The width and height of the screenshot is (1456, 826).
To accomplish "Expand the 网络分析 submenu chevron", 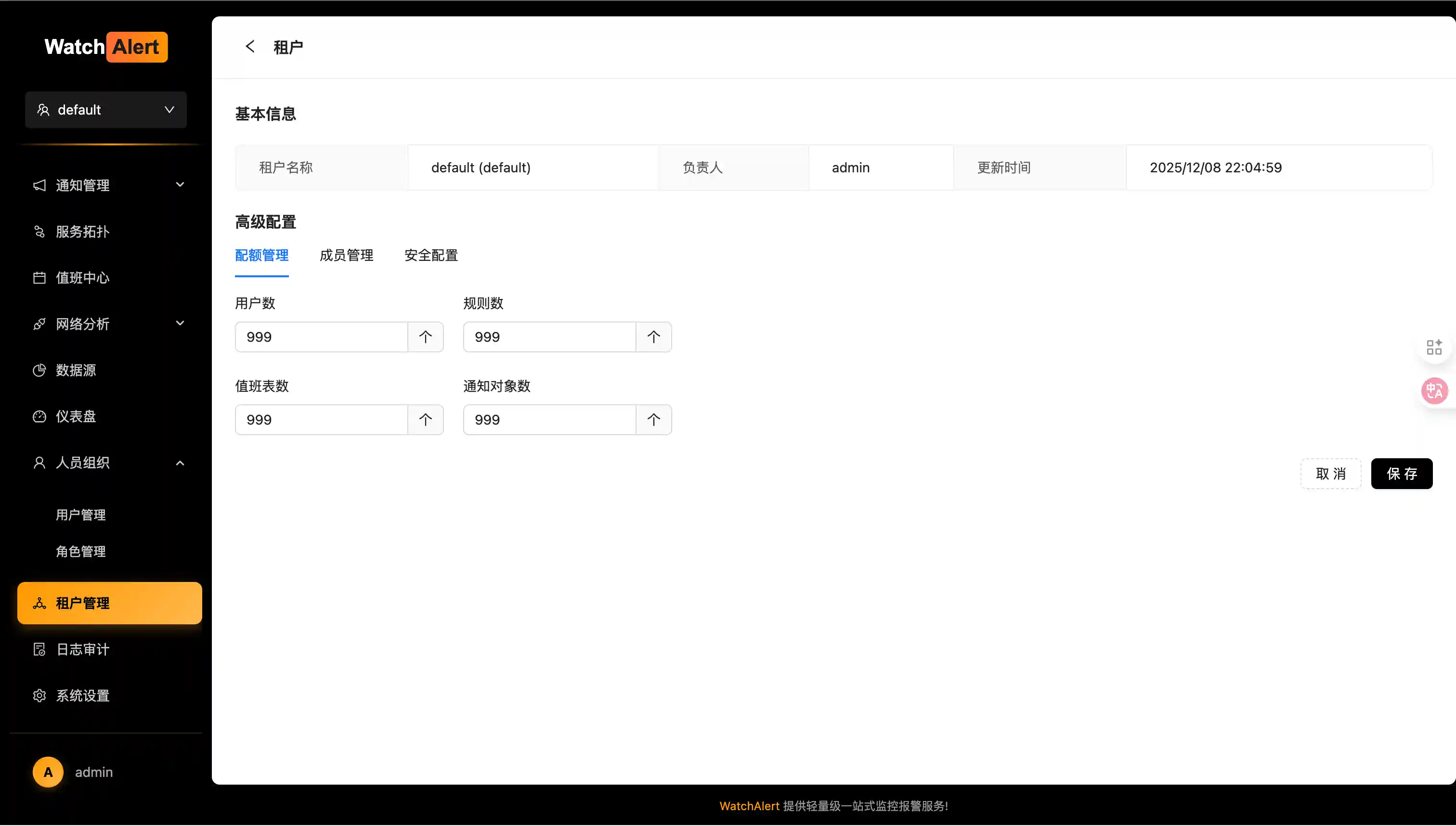I will 180,324.
